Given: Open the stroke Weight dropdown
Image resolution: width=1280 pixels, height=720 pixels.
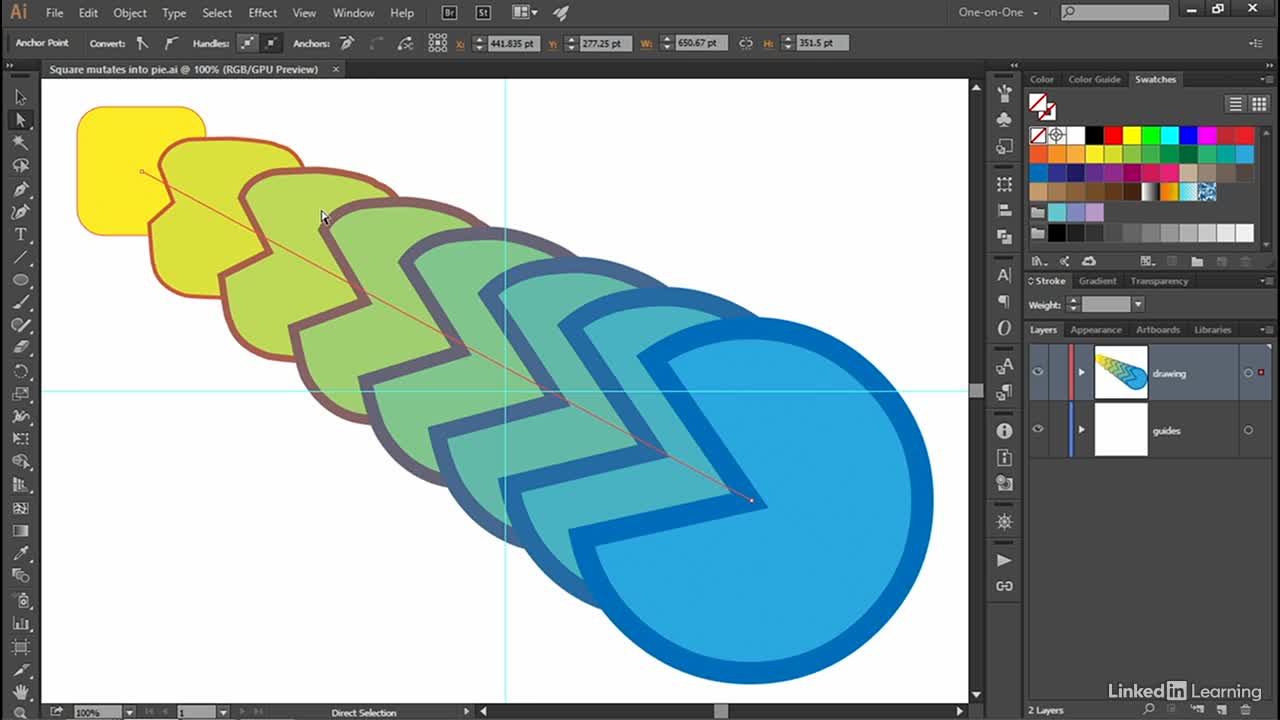Looking at the screenshot, I should (x=1137, y=304).
